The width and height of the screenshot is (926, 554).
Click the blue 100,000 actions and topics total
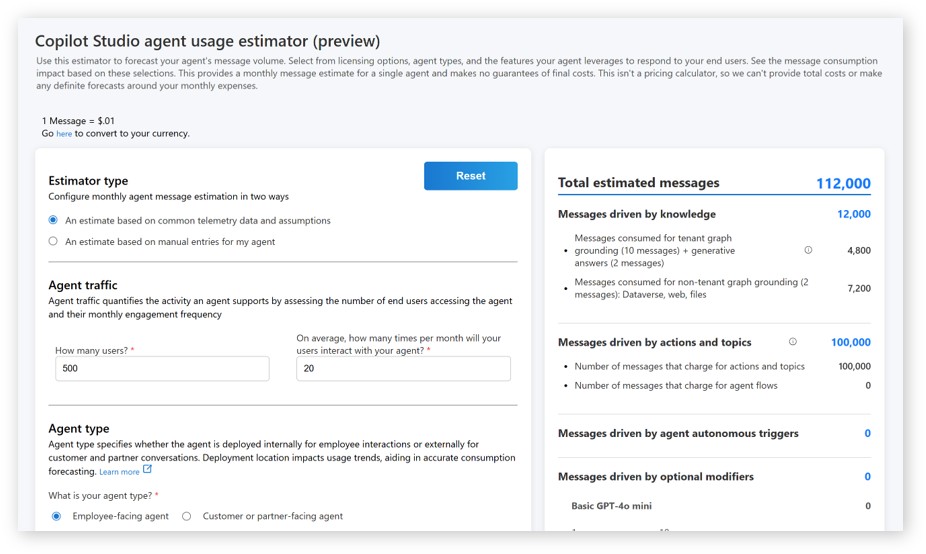click(x=850, y=342)
